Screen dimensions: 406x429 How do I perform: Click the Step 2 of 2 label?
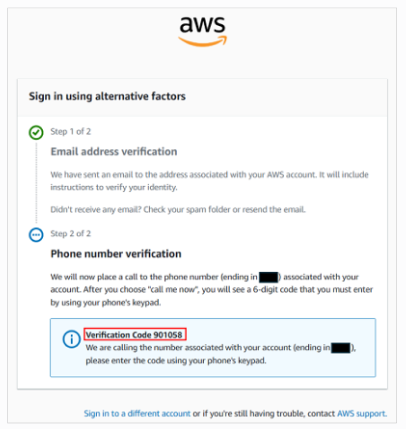click(x=71, y=233)
